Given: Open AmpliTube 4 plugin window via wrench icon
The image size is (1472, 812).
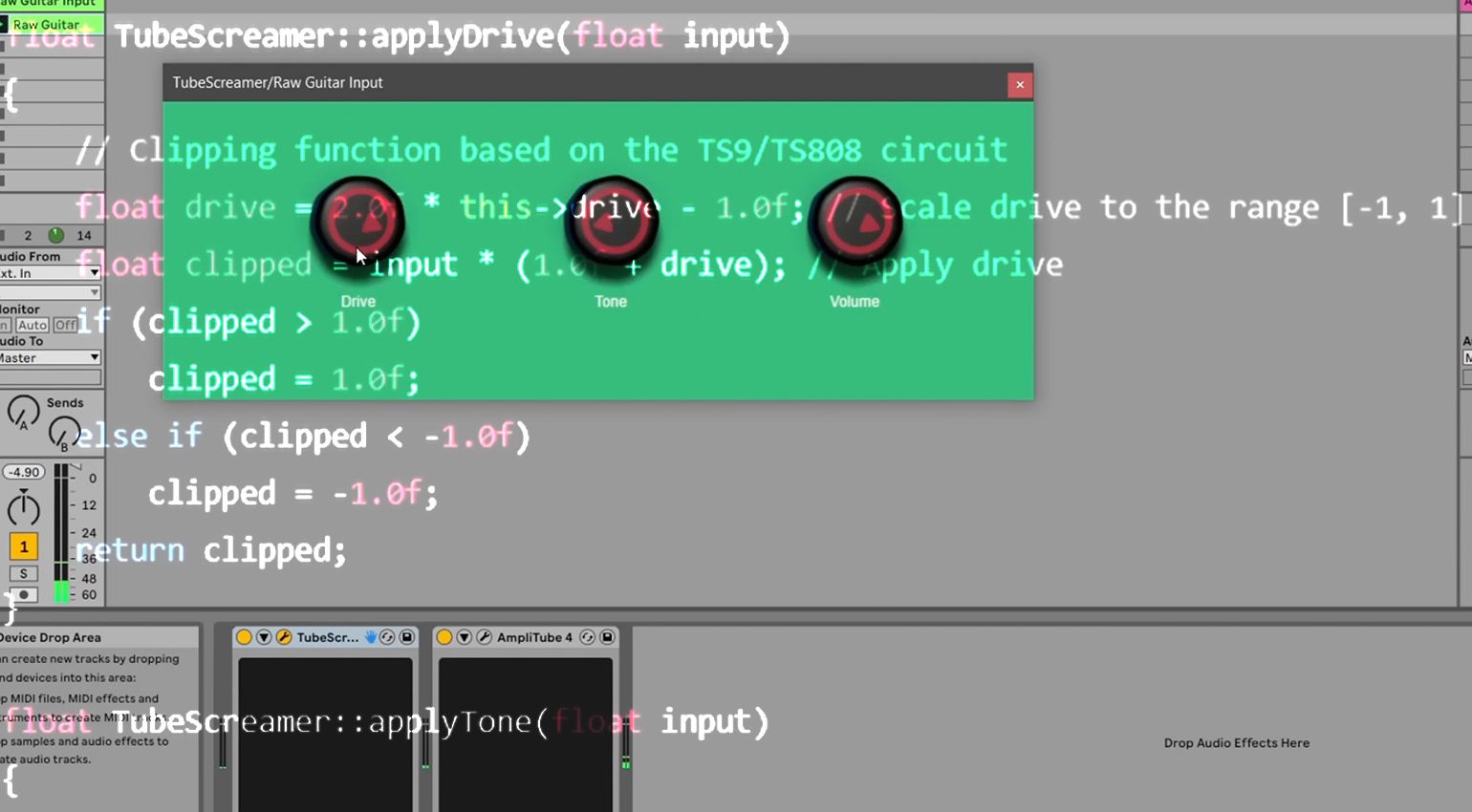Looking at the screenshot, I should [485, 637].
